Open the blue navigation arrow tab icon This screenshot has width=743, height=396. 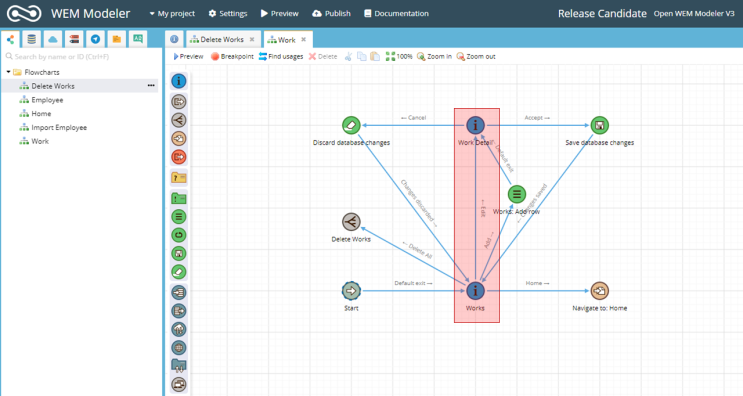point(95,39)
